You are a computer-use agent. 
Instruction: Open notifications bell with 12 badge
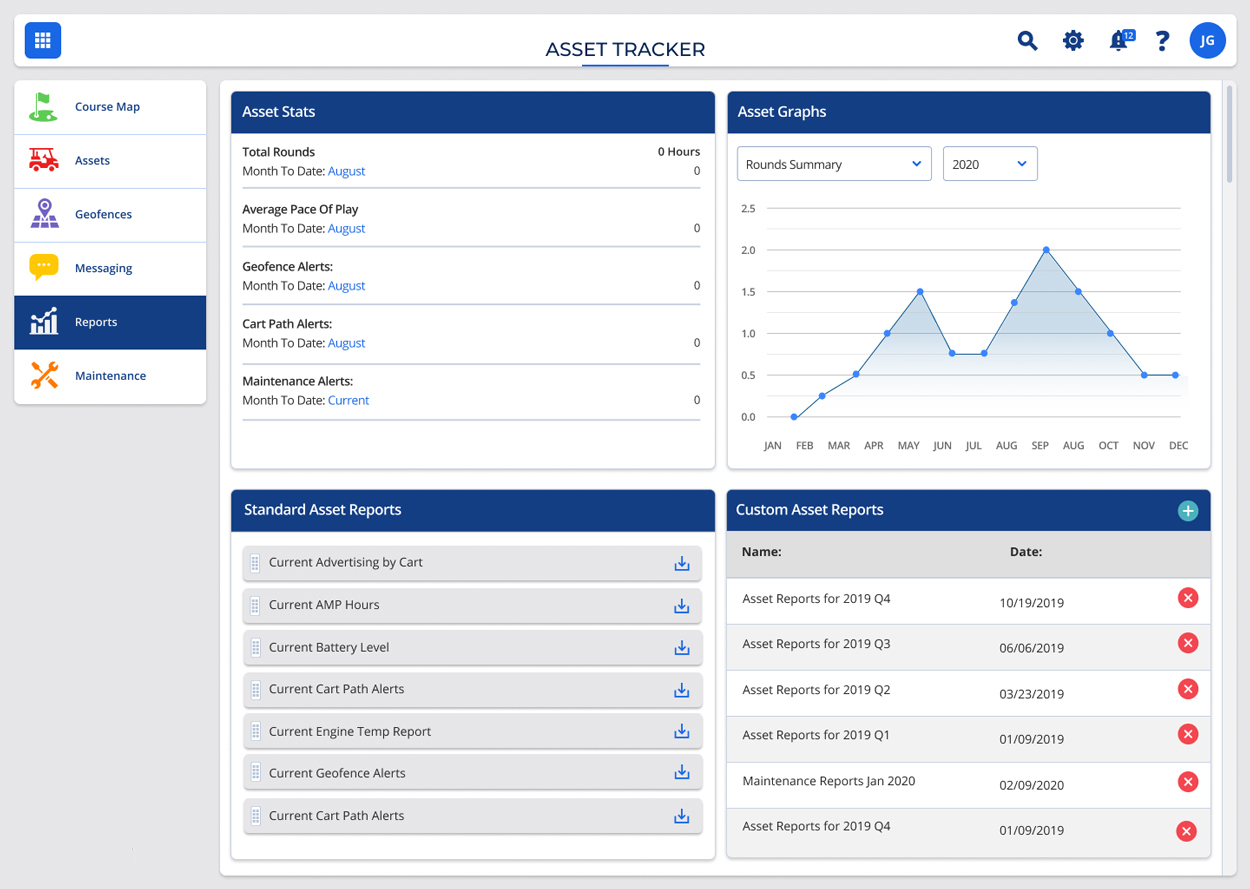(1119, 41)
